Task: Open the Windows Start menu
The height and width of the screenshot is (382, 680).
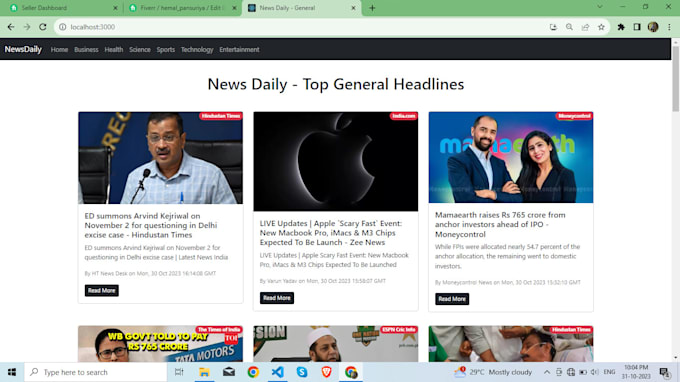Action: [12, 372]
